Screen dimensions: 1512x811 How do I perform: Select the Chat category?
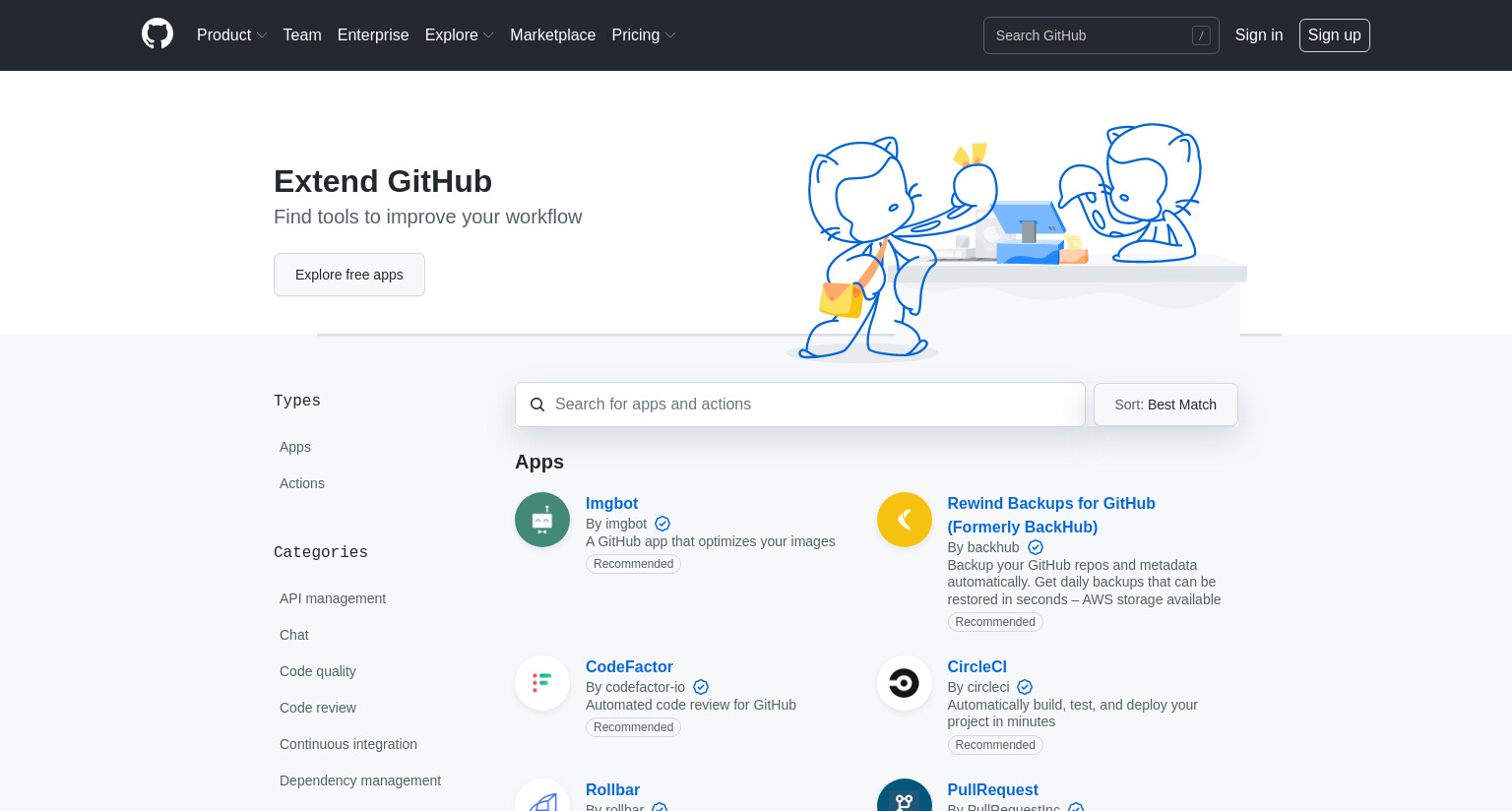tap(294, 635)
